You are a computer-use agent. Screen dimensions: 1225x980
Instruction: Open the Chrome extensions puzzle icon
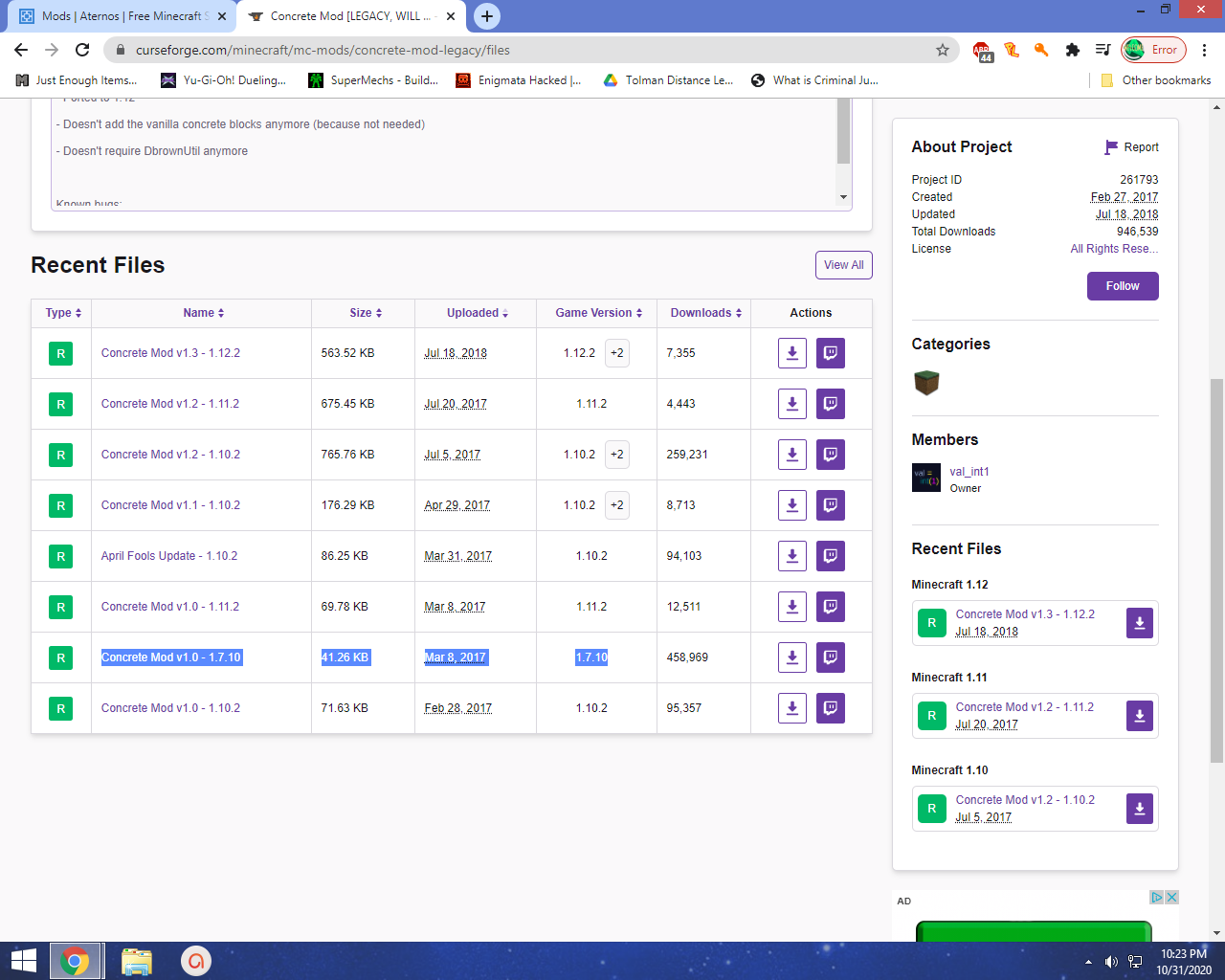pos(1073,50)
